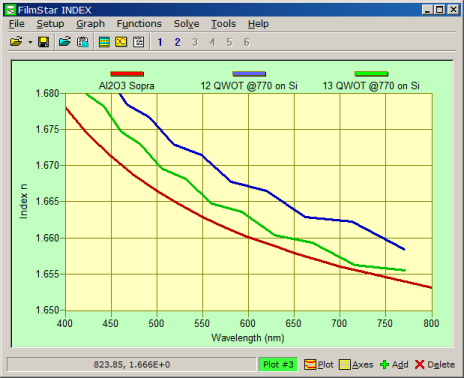Open the green table grid icon
464x378 pixels.
(x=104, y=42)
